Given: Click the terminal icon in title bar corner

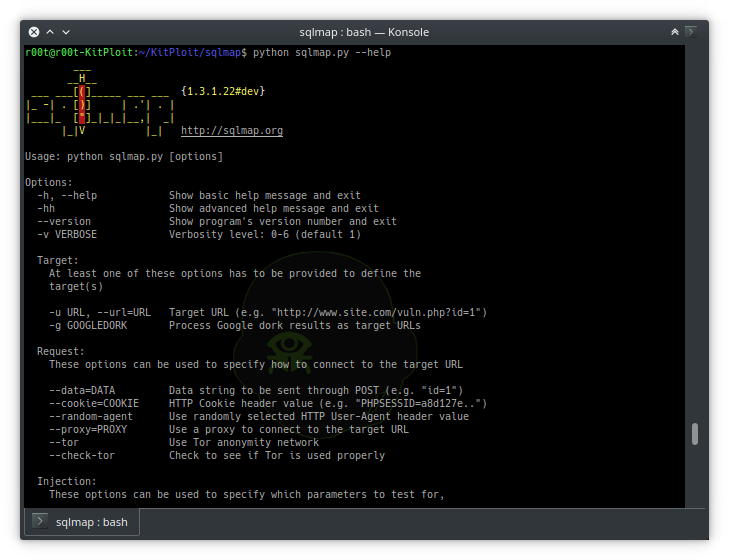Looking at the screenshot, I should click(691, 32).
